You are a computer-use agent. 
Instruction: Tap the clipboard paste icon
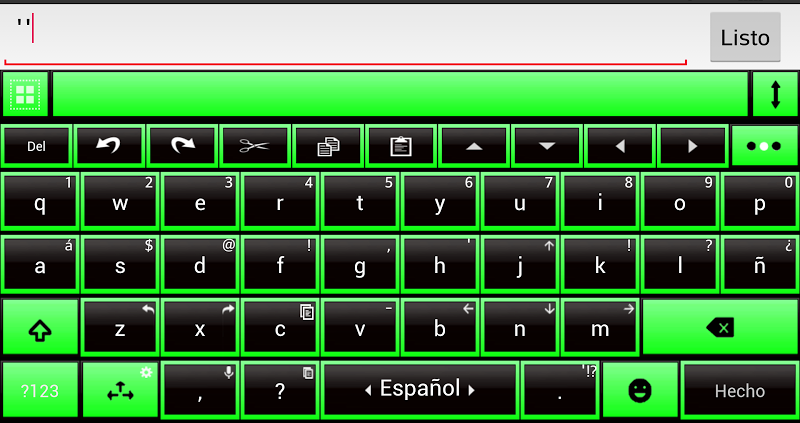click(x=401, y=146)
